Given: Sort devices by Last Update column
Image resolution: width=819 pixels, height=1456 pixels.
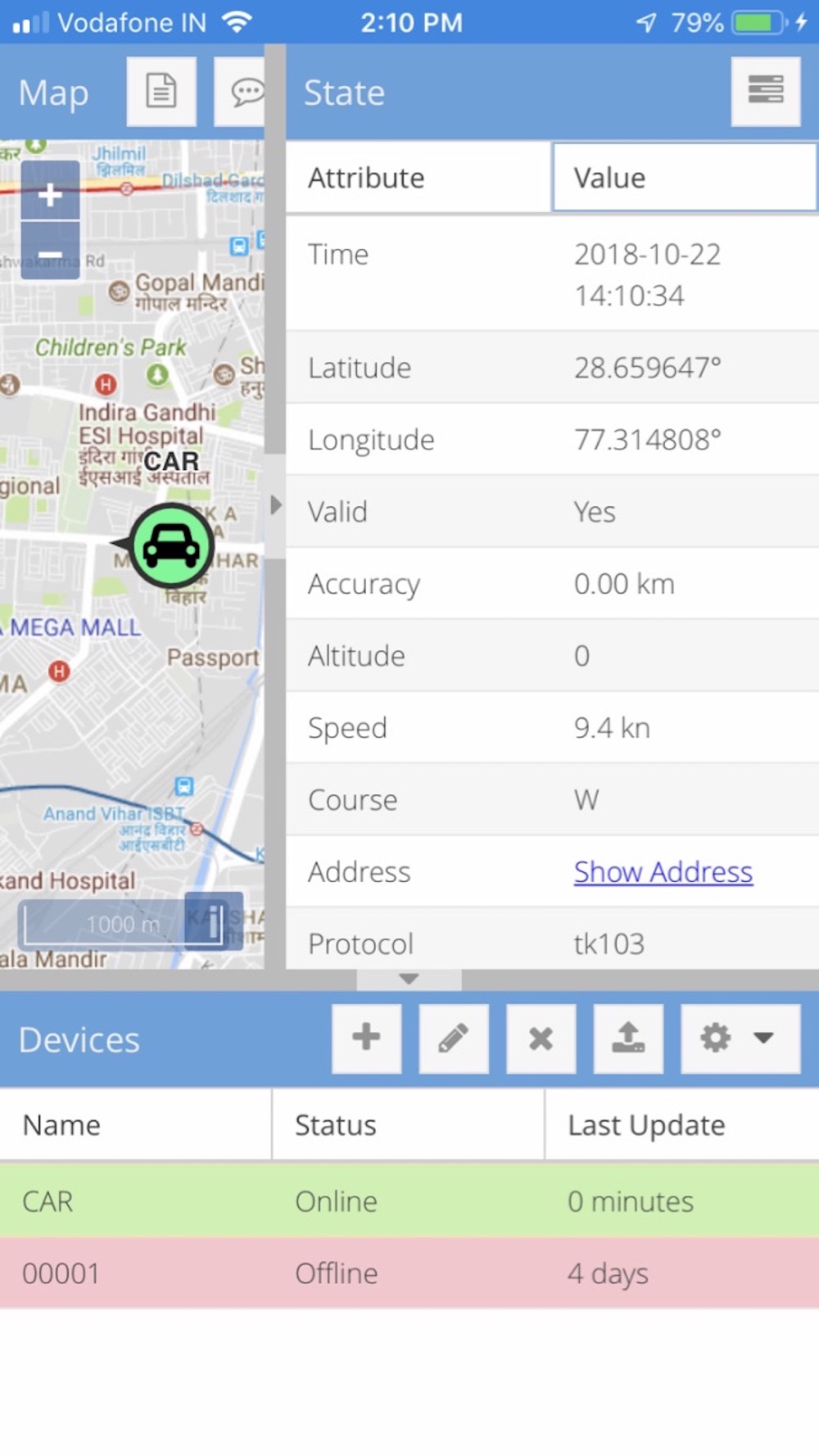Looking at the screenshot, I should (681, 1124).
